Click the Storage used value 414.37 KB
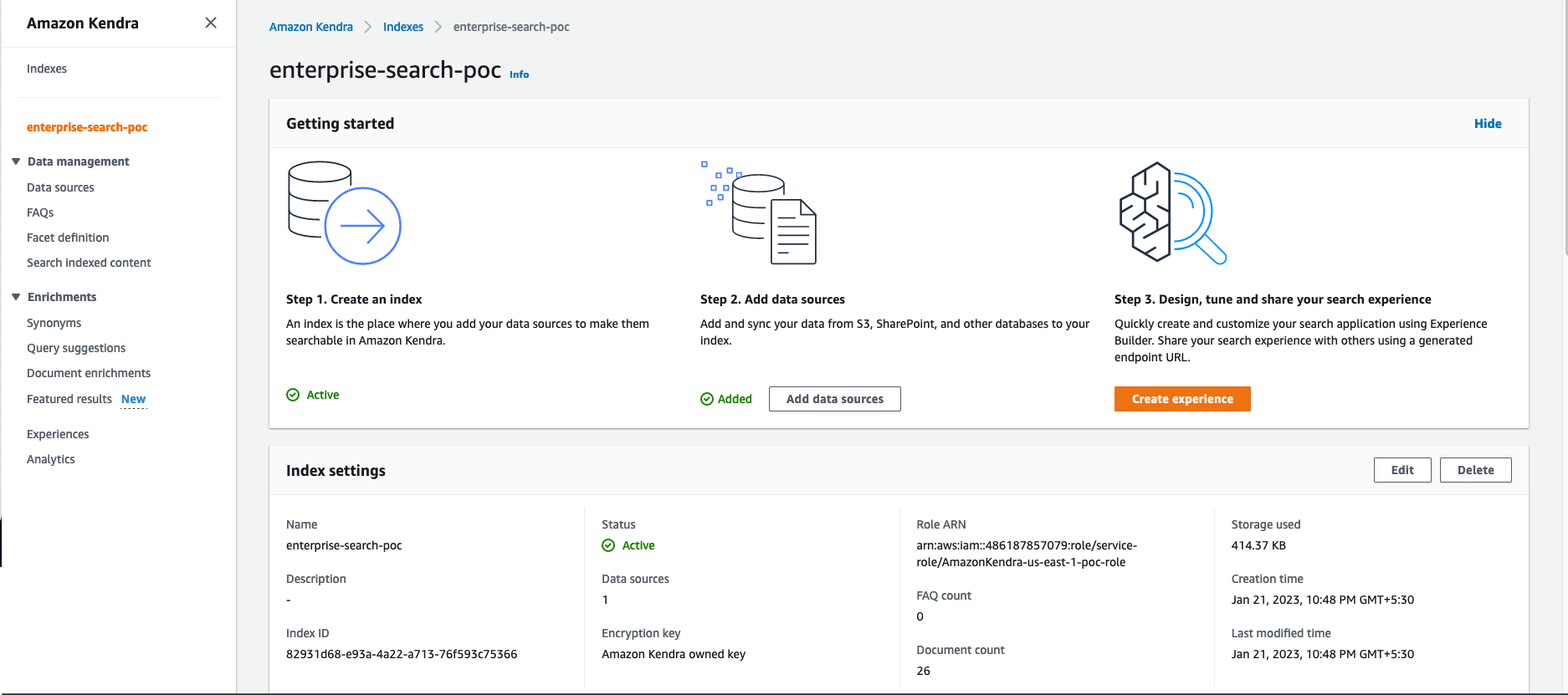This screenshot has height=695, width=1568. coord(1258,545)
